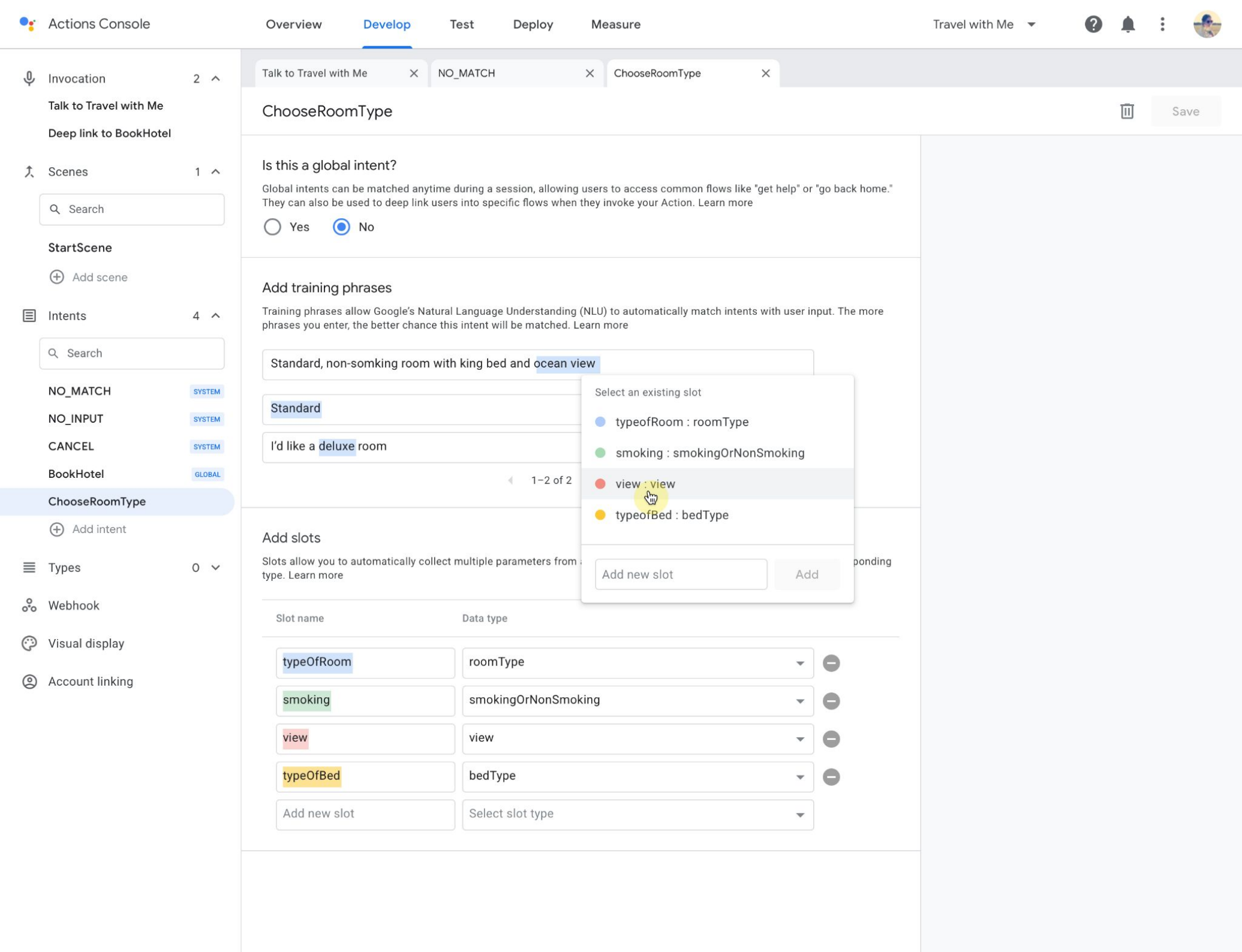Image resolution: width=1242 pixels, height=952 pixels.
Task: Click the plus icon beside Add scene
Action: (x=56, y=277)
